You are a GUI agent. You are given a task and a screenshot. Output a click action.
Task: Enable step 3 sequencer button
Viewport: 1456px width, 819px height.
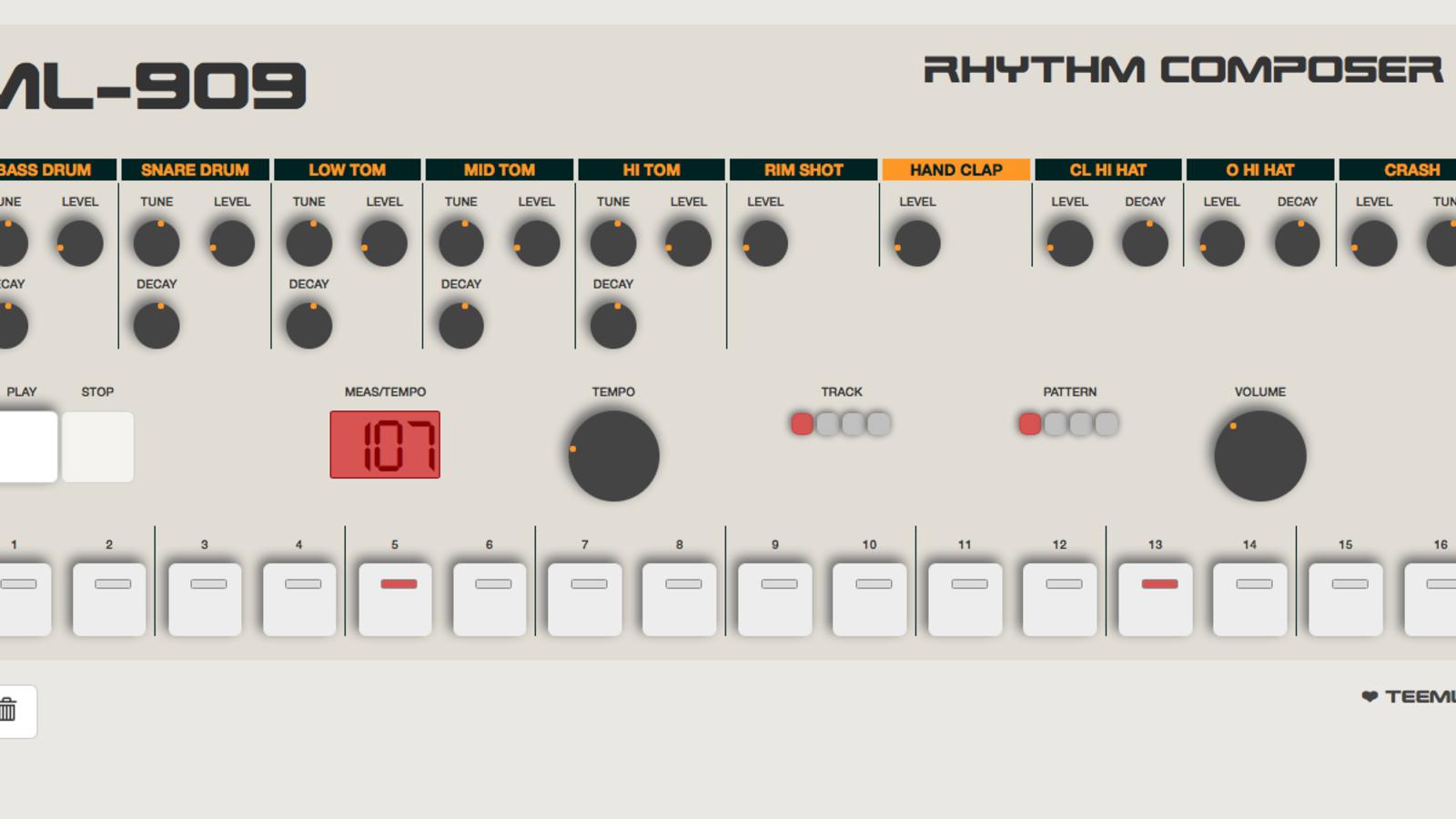pos(205,599)
